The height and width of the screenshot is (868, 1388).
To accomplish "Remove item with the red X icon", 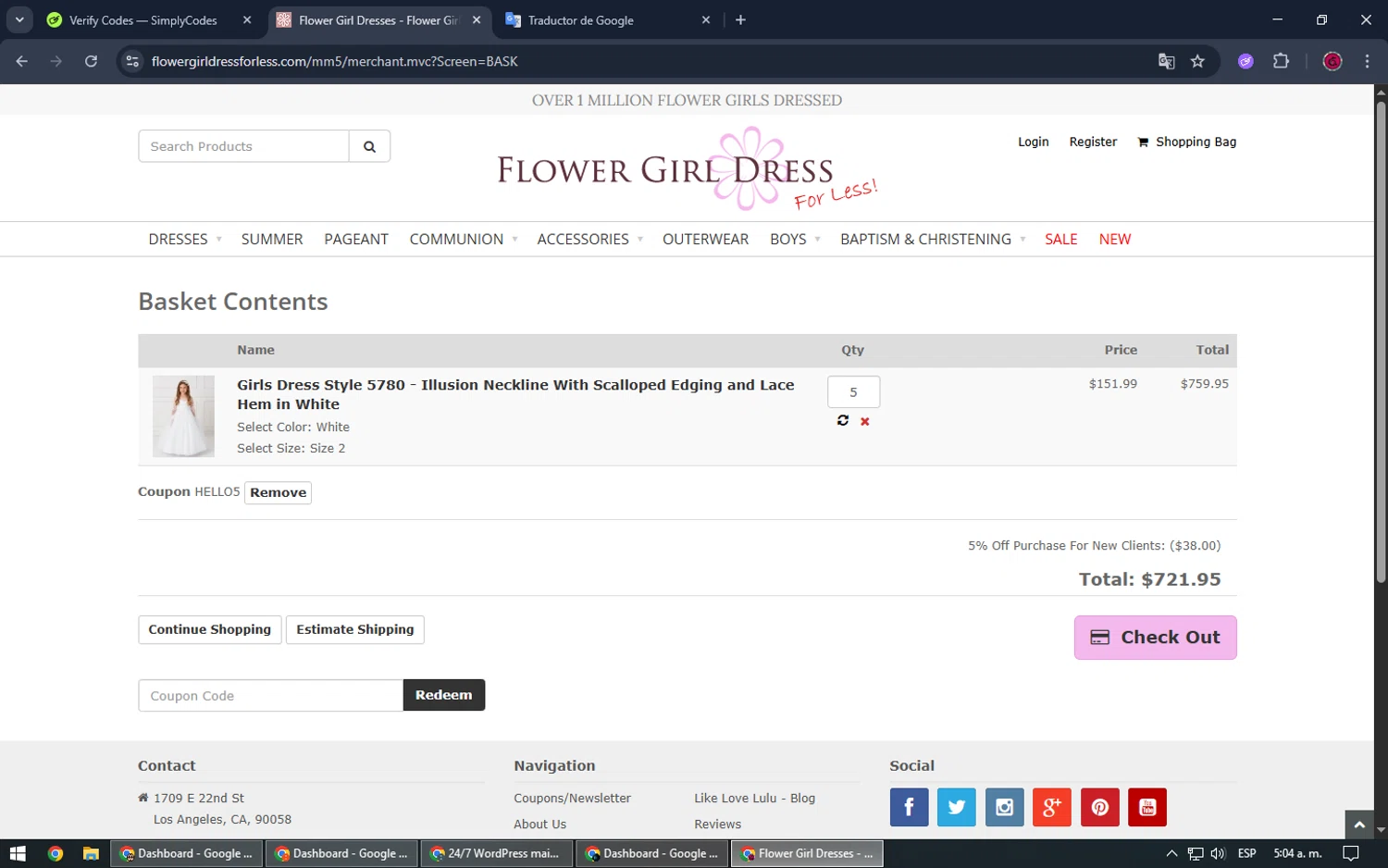I will coord(864,422).
